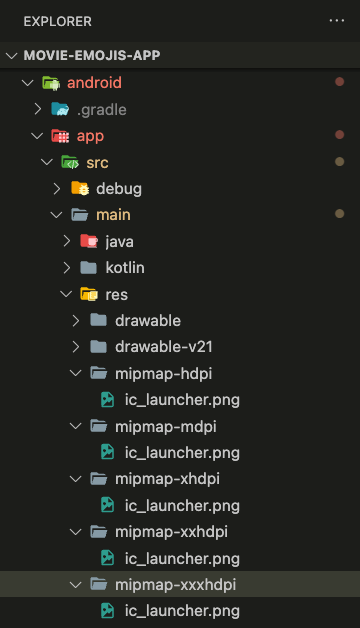The image size is (360, 628).
Task: Click the orange debug folder icon
Action: 80,189
